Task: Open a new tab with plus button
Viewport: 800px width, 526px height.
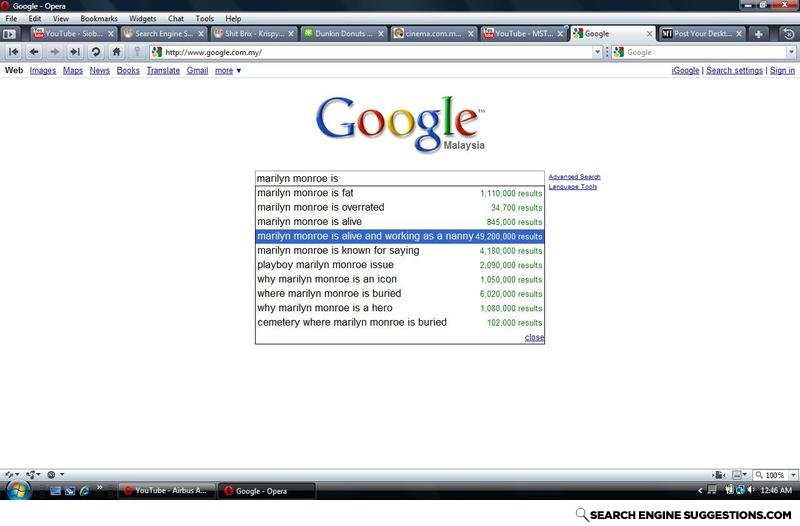Action: click(759, 34)
